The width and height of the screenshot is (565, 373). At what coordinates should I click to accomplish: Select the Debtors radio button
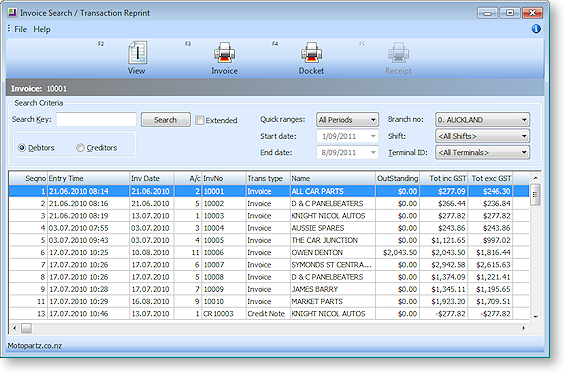click(22, 148)
